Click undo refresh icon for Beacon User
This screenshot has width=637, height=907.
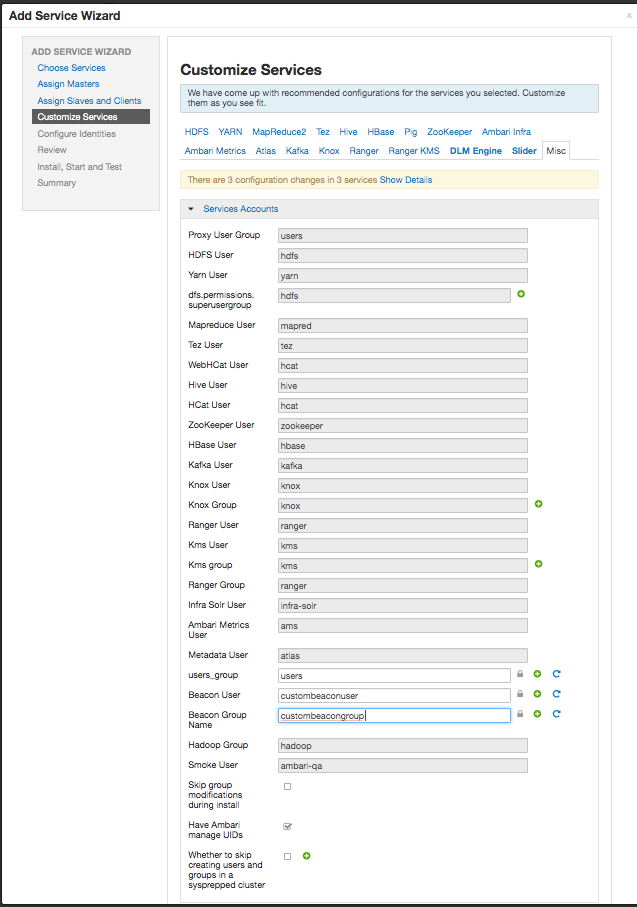[x=556, y=694]
